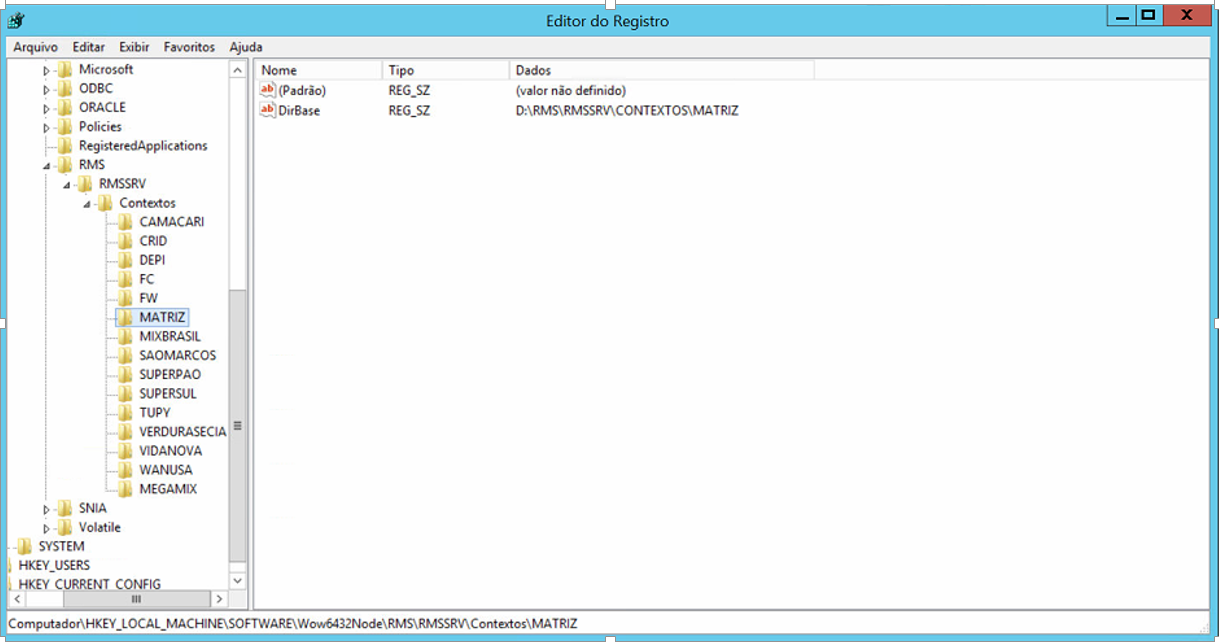Expand the Microsoft key
Viewport: 1219px width, 642px height.
pos(46,70)
